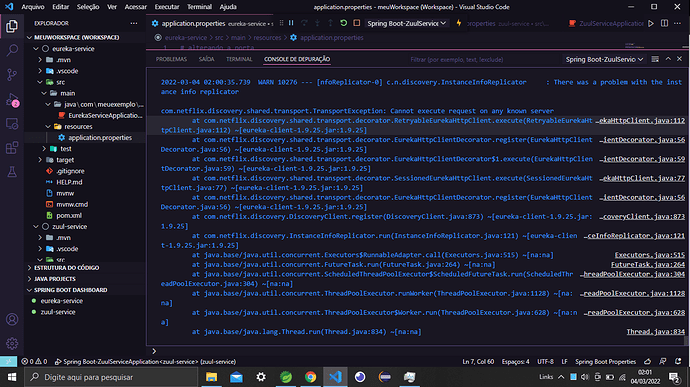Screen dimensions: 690x387
Task: Switch to the SAÍDA tab
Action: (206, 59)
